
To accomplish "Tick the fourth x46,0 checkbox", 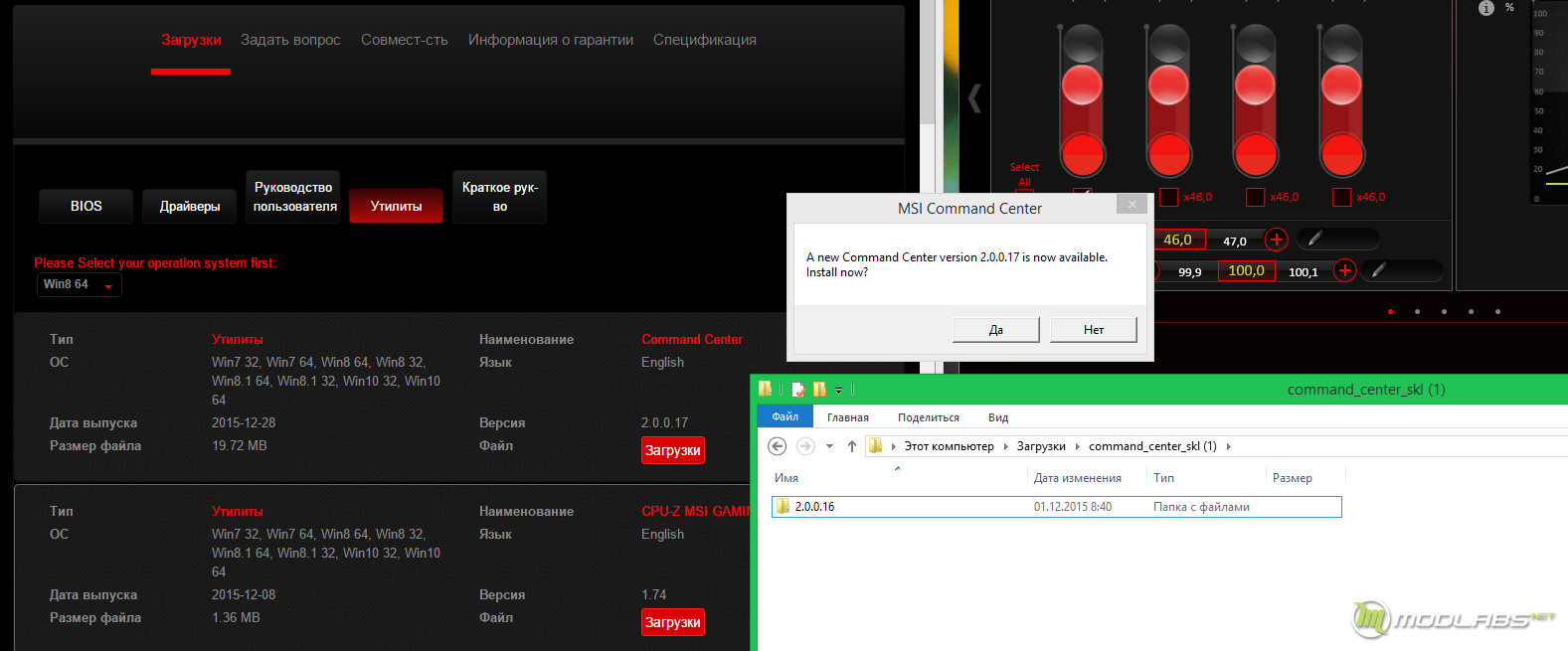I will pyautogui.click(x=1342, y=197).
